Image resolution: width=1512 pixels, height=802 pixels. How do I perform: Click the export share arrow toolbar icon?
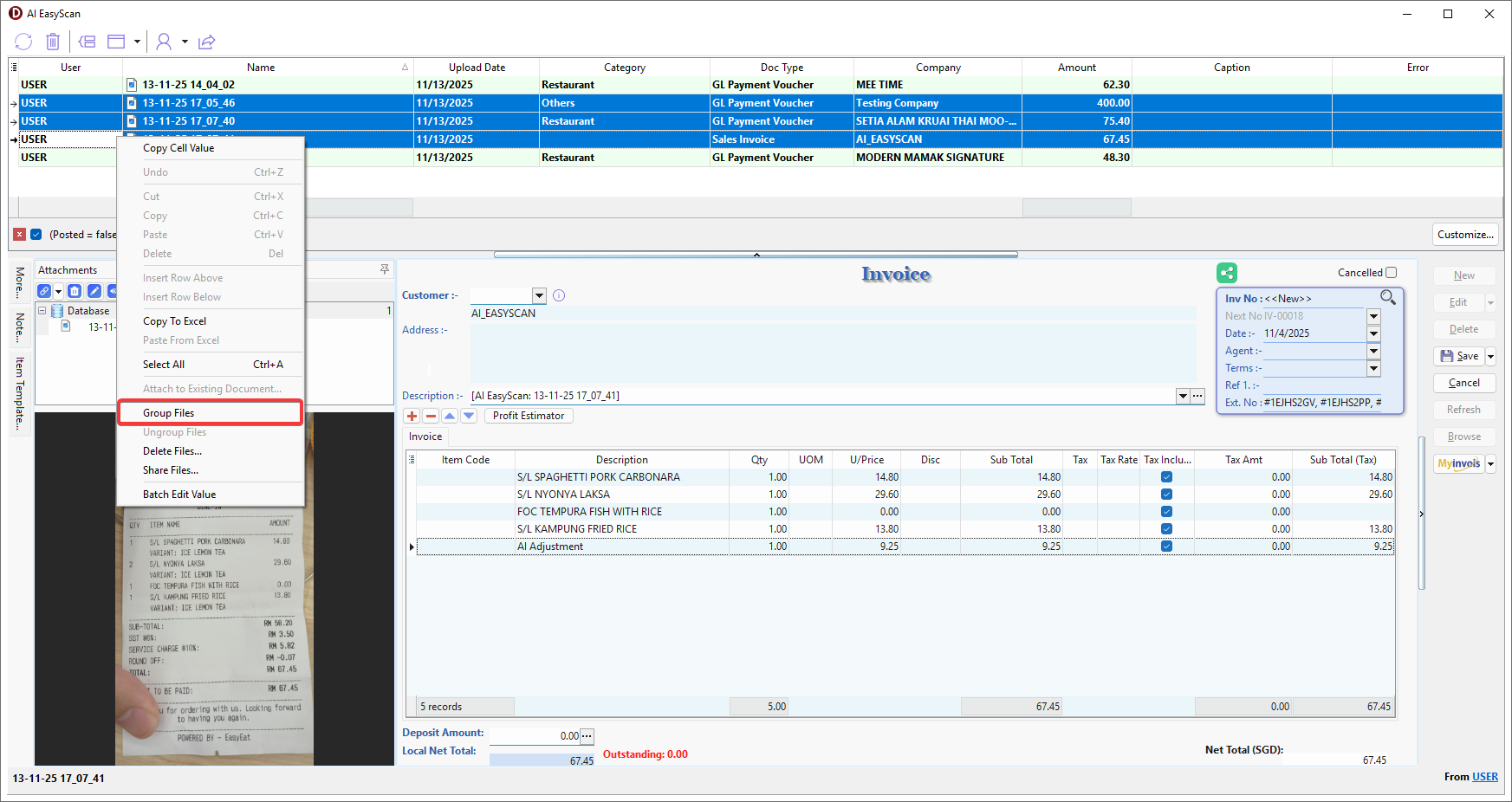(206, 42)
